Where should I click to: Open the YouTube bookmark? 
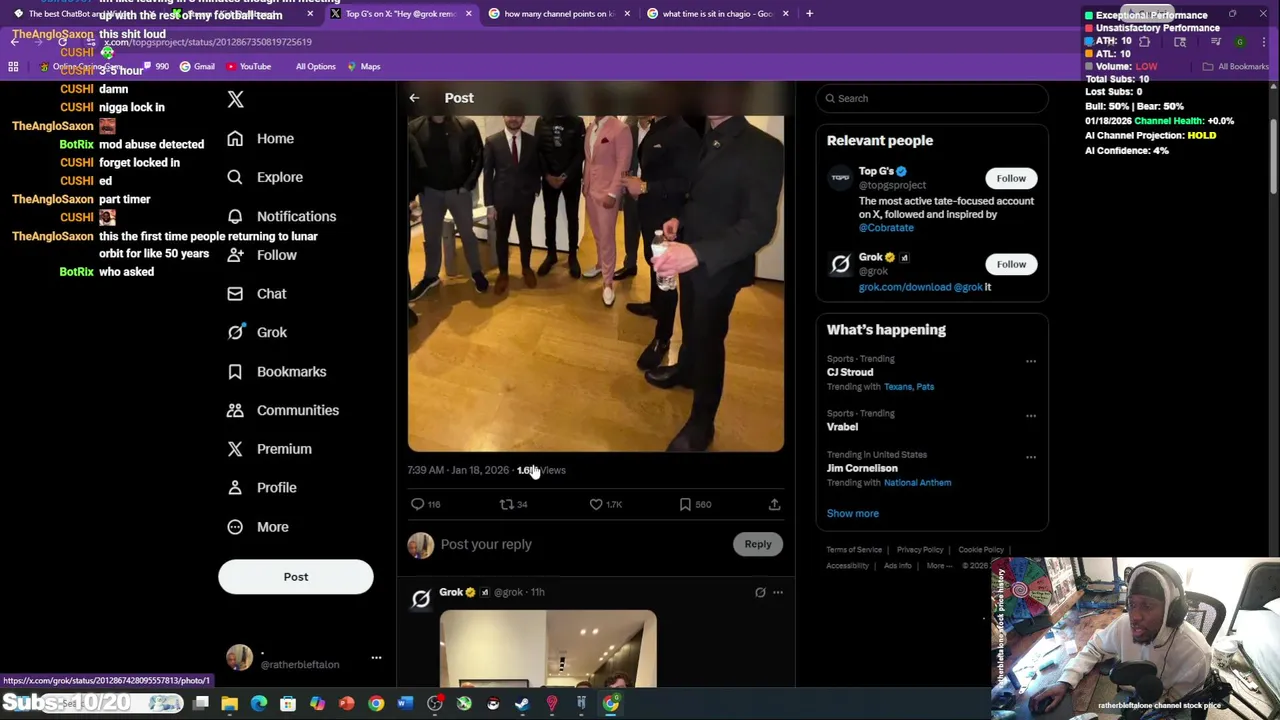[249, 67]
